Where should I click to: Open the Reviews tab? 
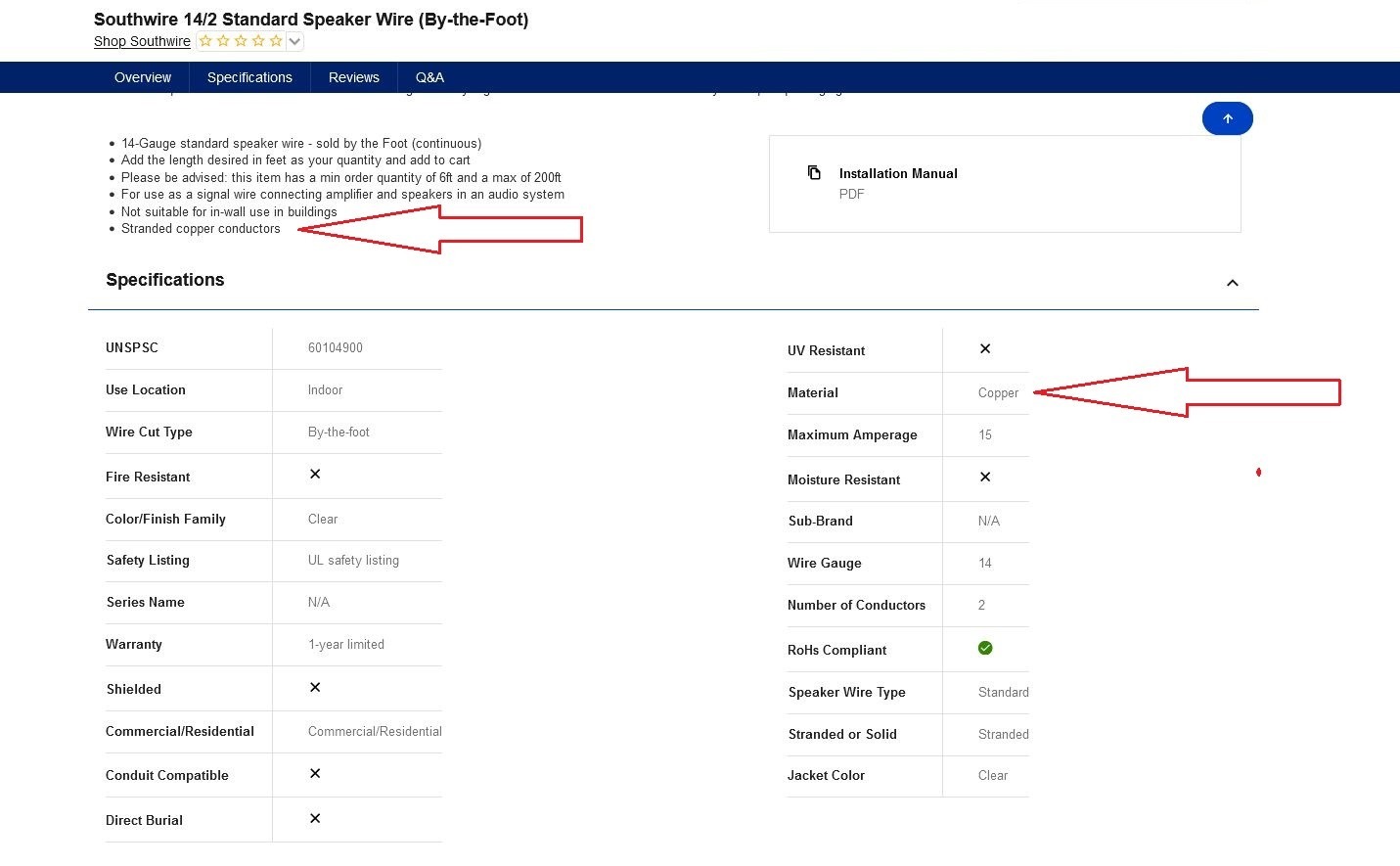(353, 77)
